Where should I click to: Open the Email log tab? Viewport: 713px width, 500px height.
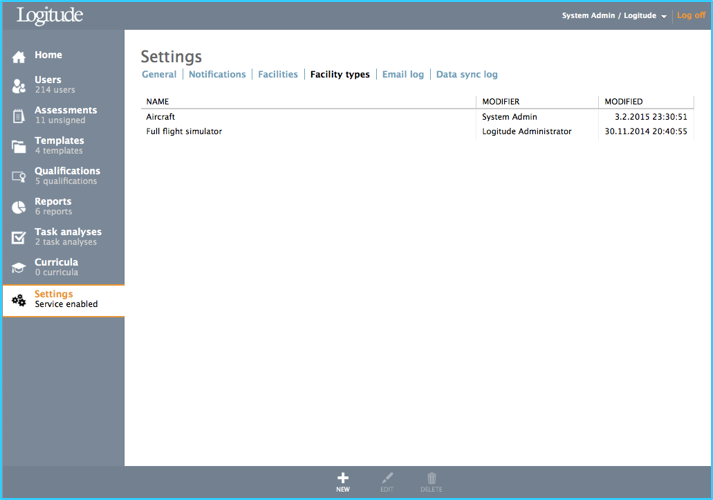[403, 75]
